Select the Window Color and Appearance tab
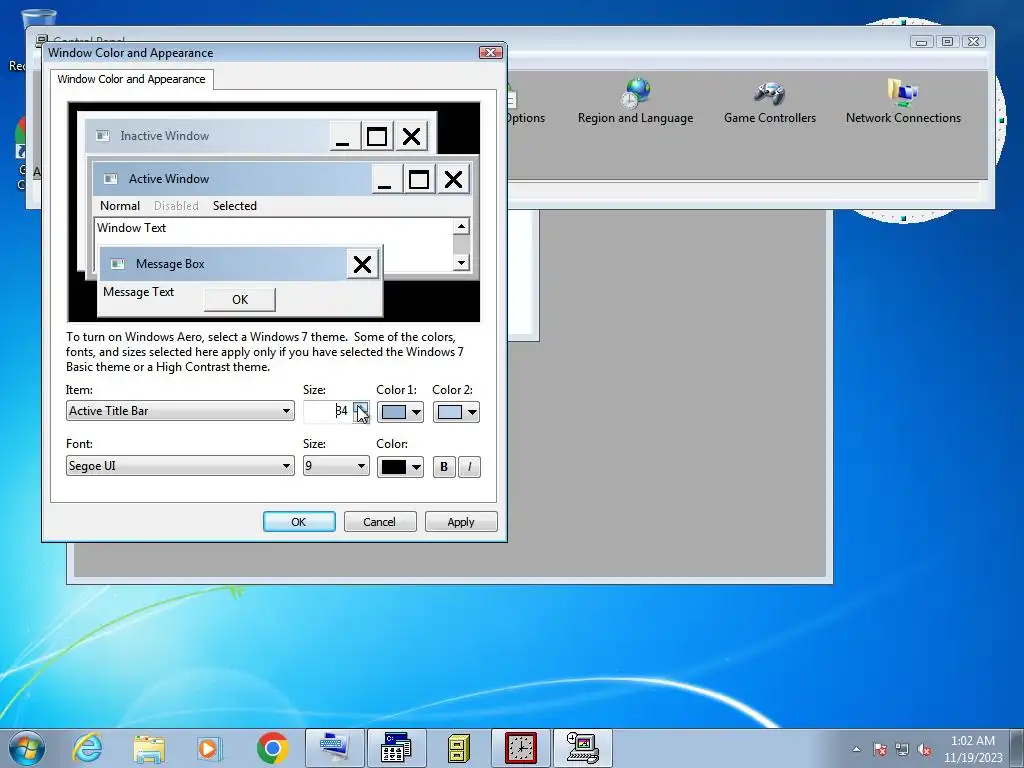 click(131, 79)
